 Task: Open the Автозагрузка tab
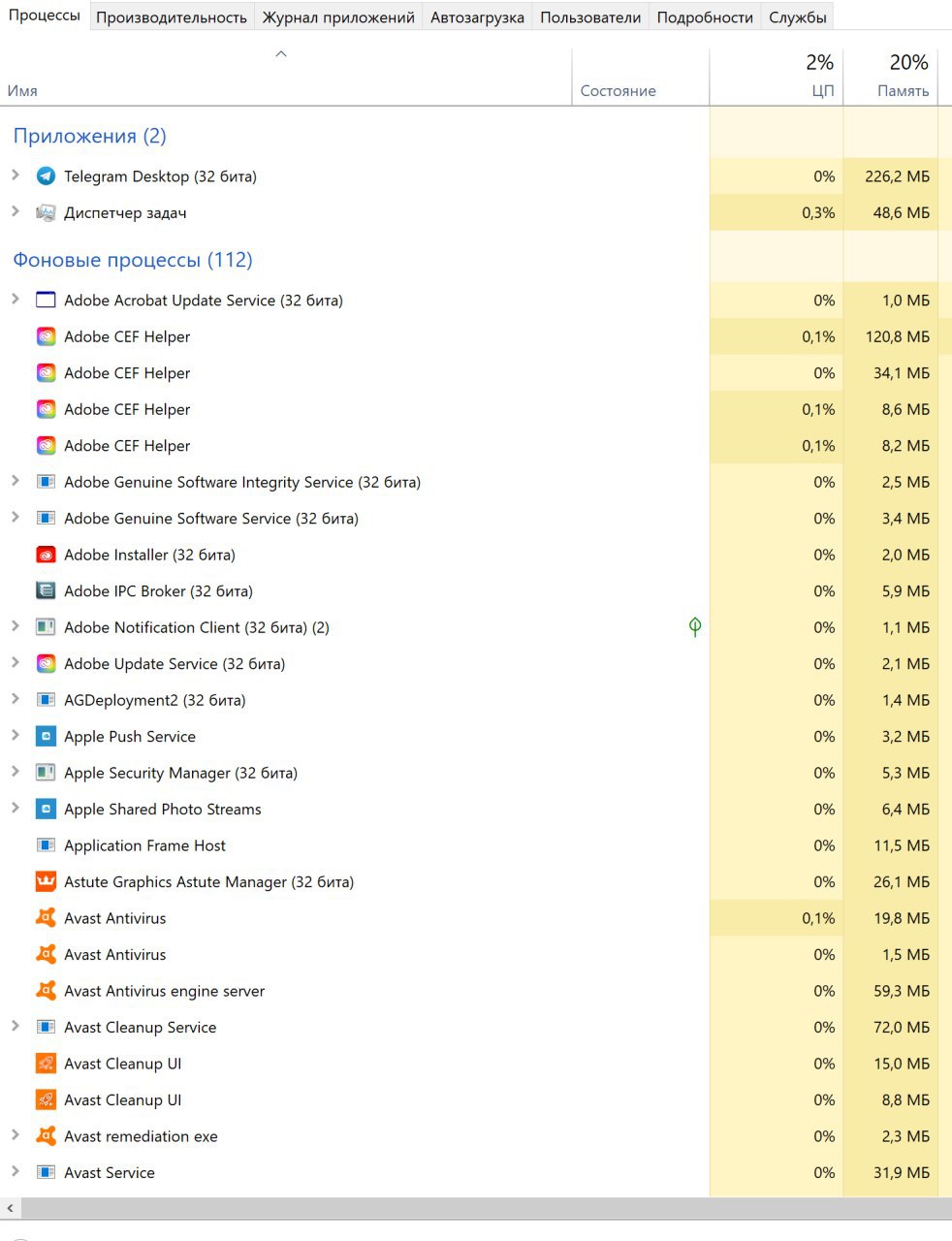pyautogui.click(x=477, y=17)
